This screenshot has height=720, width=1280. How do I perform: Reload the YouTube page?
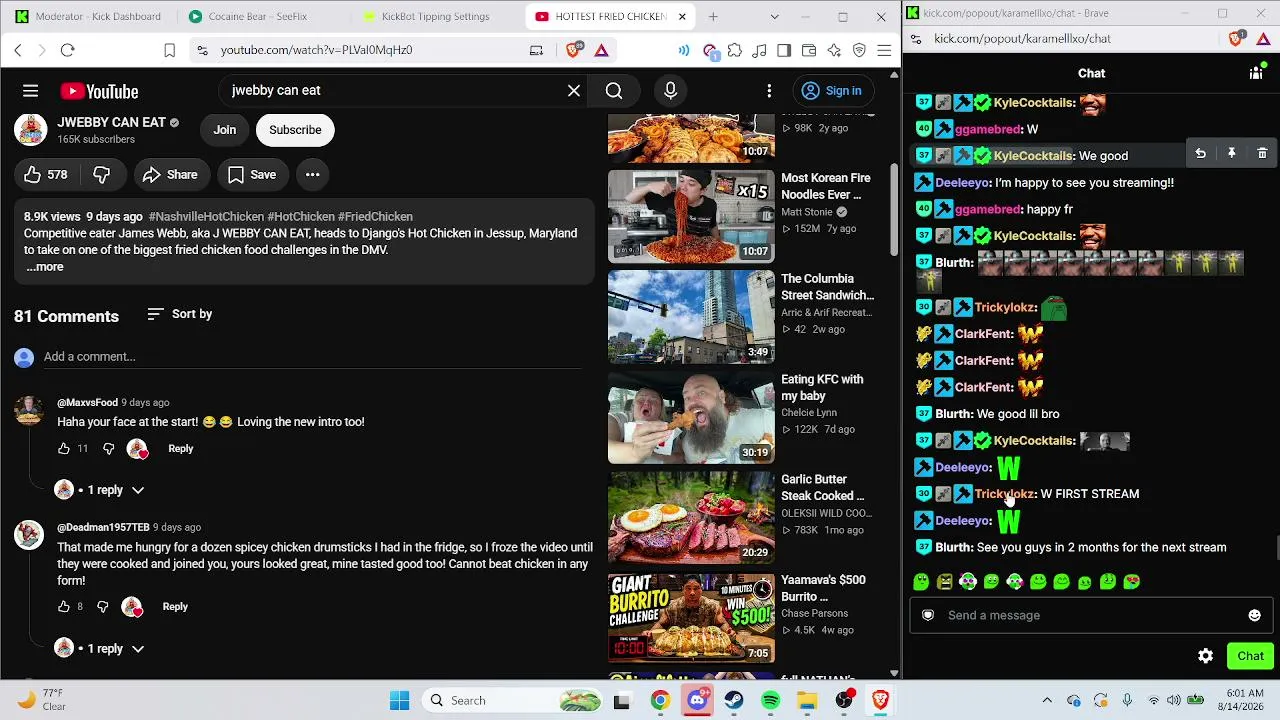tap(68, 50)
